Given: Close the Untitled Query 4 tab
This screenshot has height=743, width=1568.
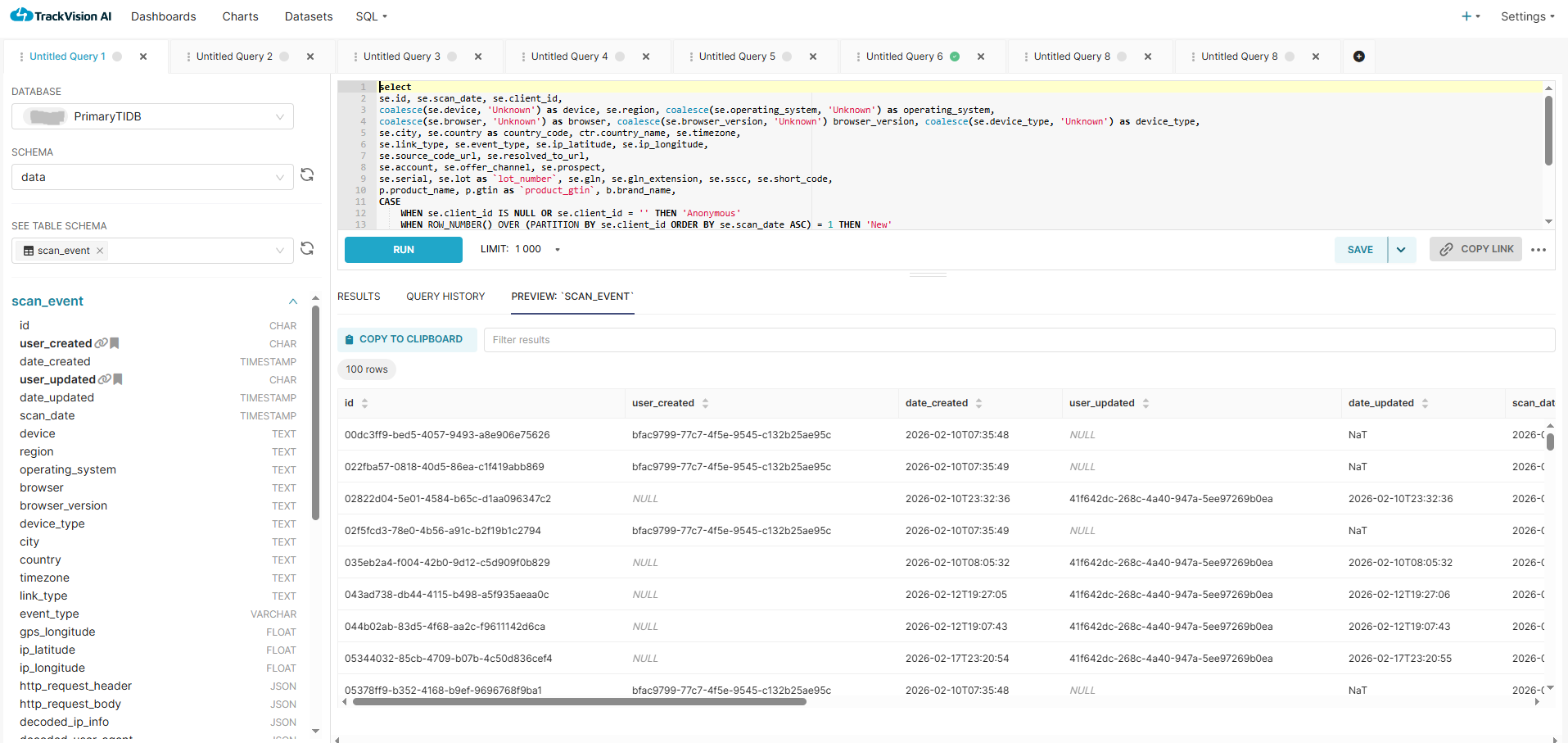Looking at the screenshot, I should coord(646,57).
